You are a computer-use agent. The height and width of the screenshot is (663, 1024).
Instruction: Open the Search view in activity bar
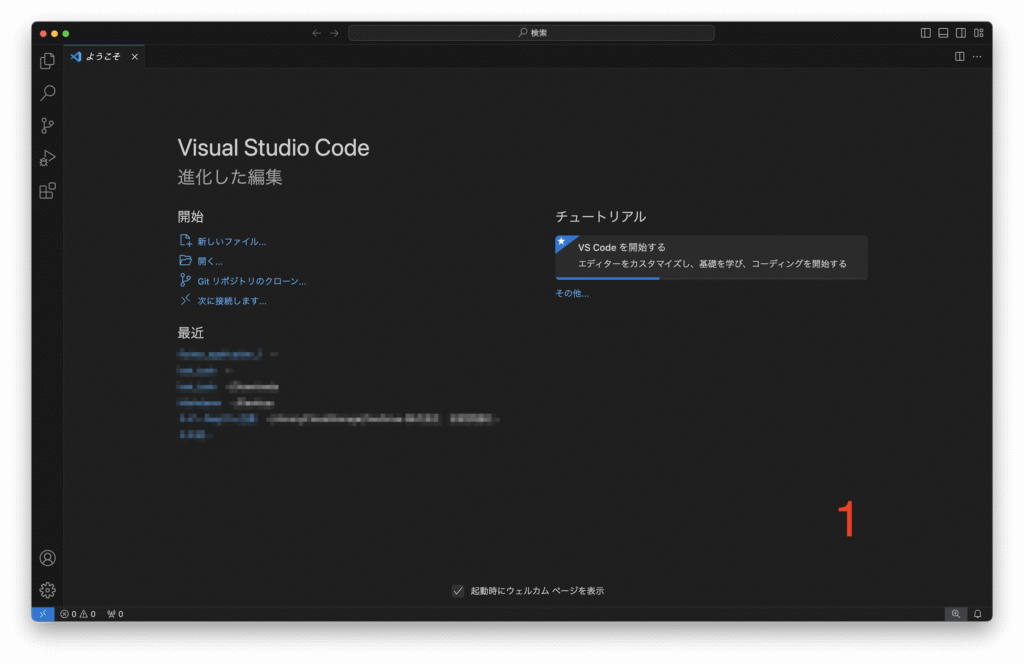(47, 93)
